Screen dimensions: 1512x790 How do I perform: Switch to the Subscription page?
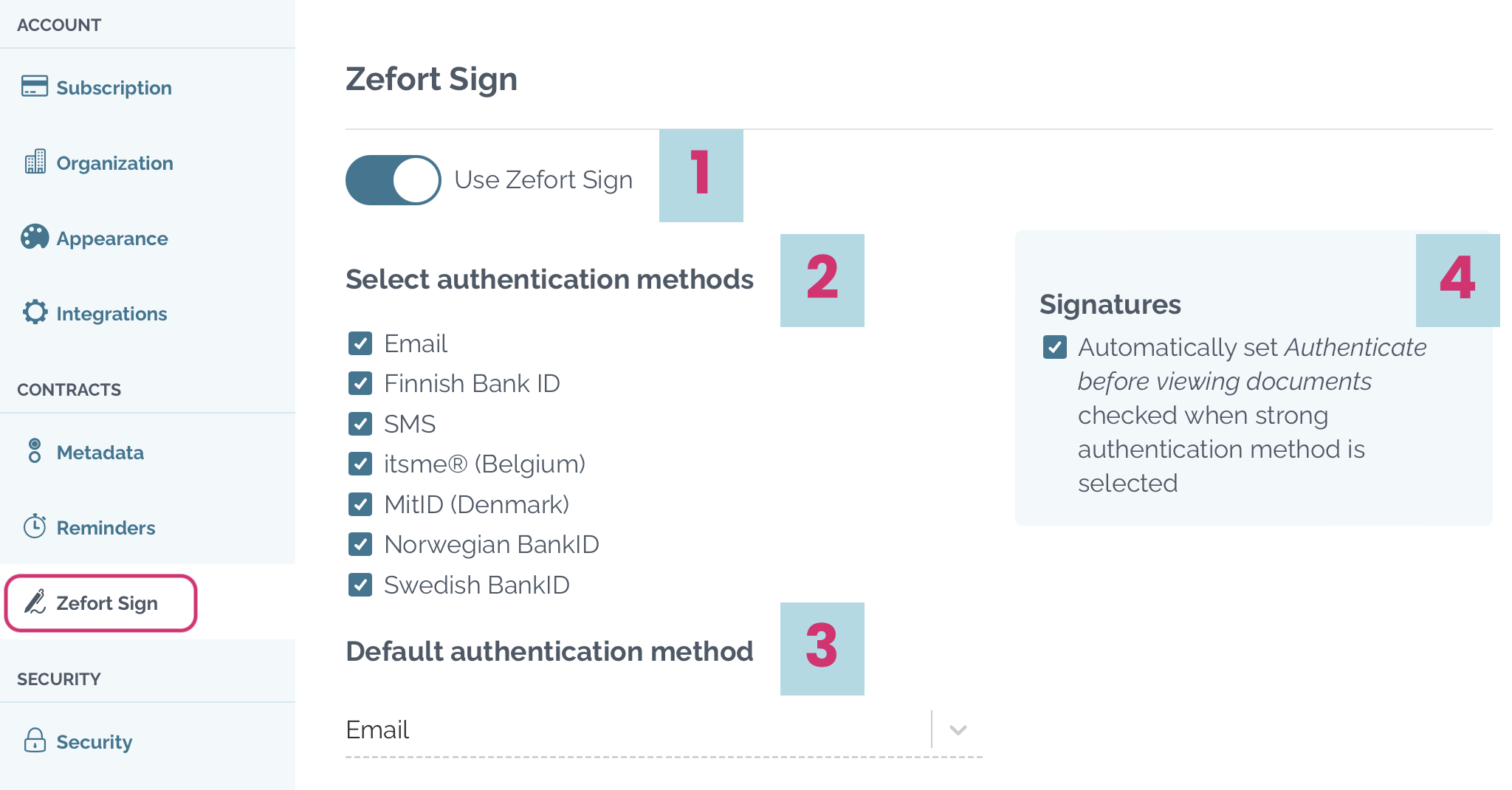coord(114,86)
